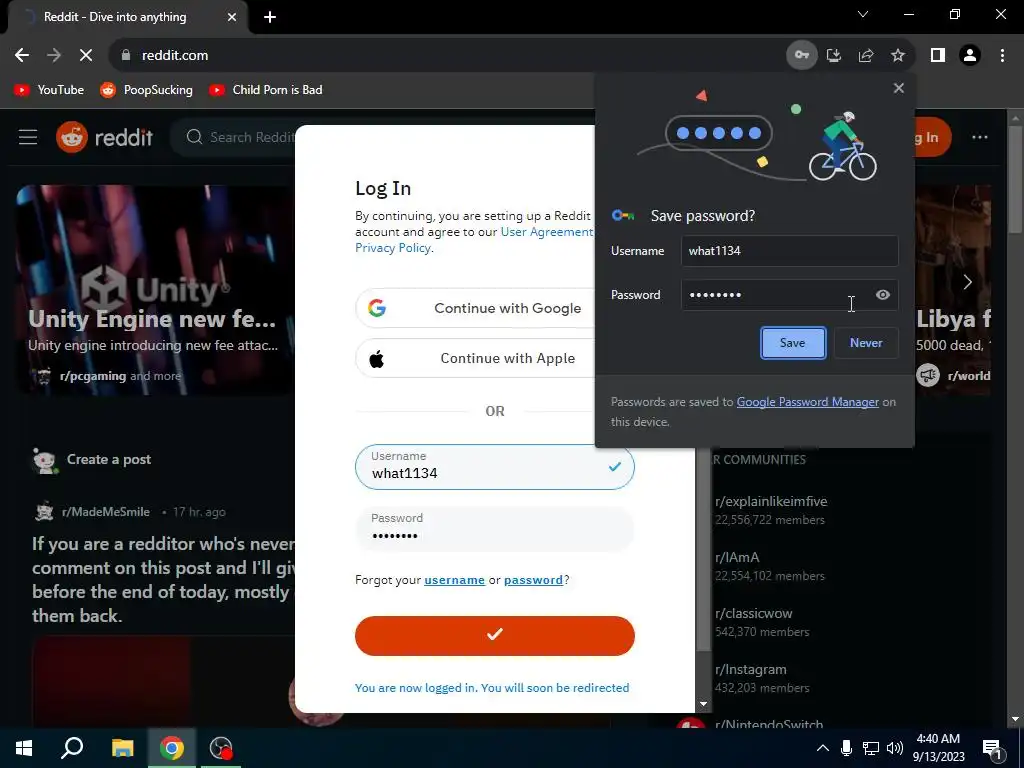Click the network tray icon

click(x=871, y=748)
